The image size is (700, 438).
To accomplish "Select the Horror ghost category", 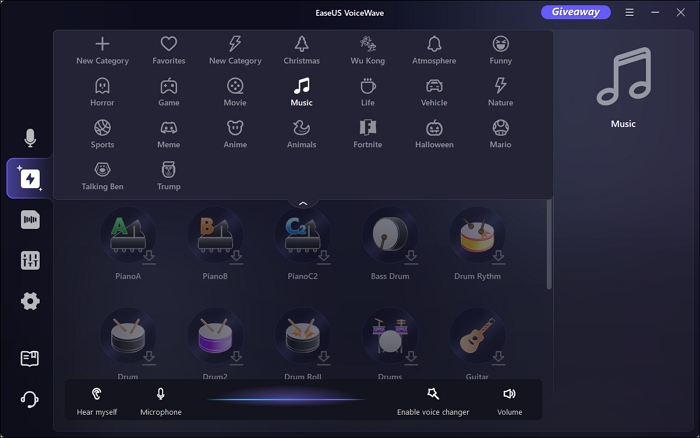I will [x=102, y=91].
